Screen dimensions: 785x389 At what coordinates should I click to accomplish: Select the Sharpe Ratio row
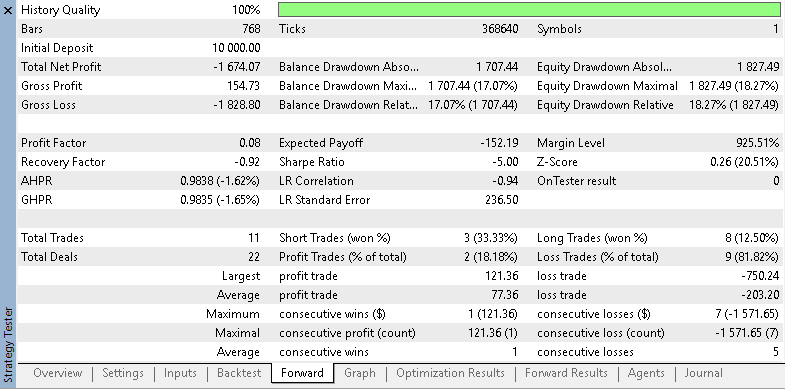pos(399,162)
